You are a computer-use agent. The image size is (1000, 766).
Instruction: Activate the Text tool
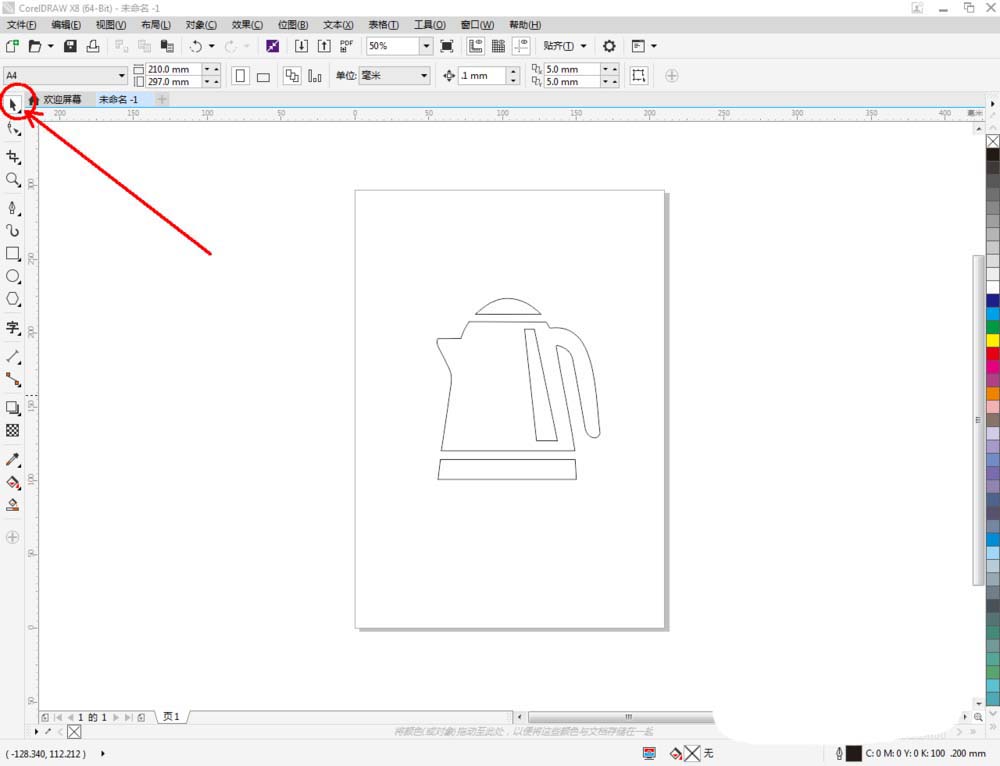click(x=13, y=328)
